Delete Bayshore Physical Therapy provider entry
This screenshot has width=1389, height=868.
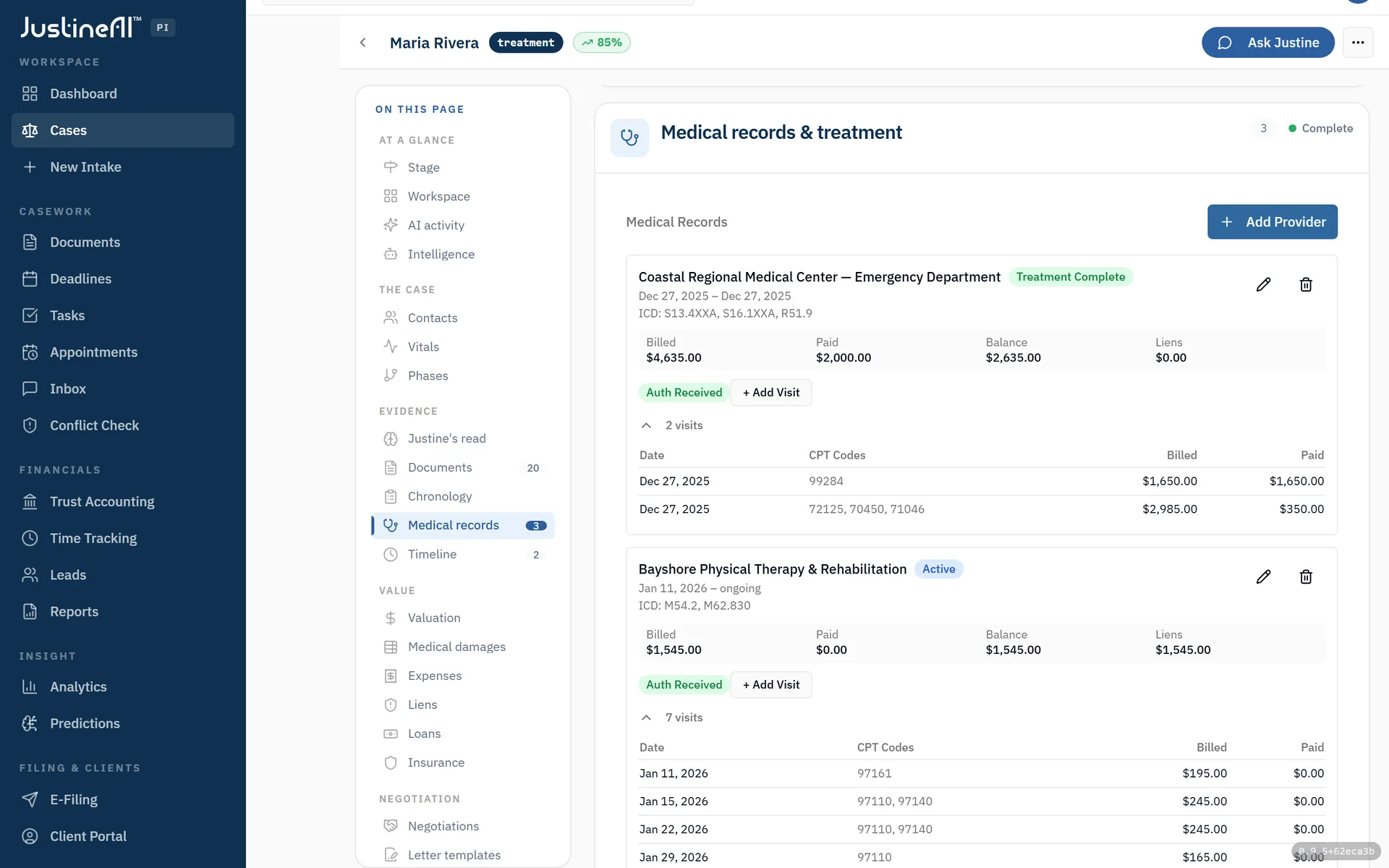(1306, 577)
